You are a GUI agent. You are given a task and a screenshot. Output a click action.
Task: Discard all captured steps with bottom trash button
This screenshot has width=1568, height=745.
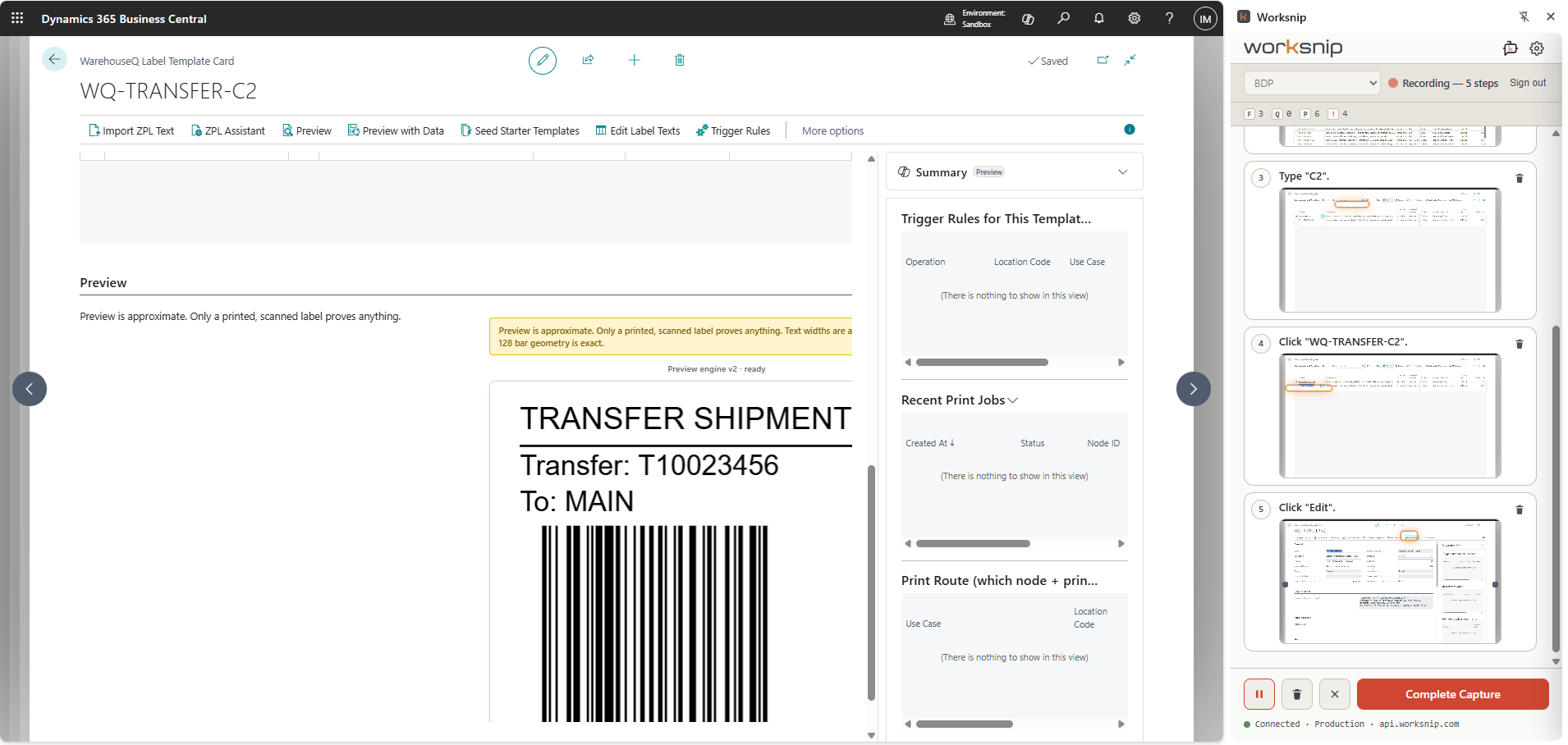click(x=1297, y=694)
